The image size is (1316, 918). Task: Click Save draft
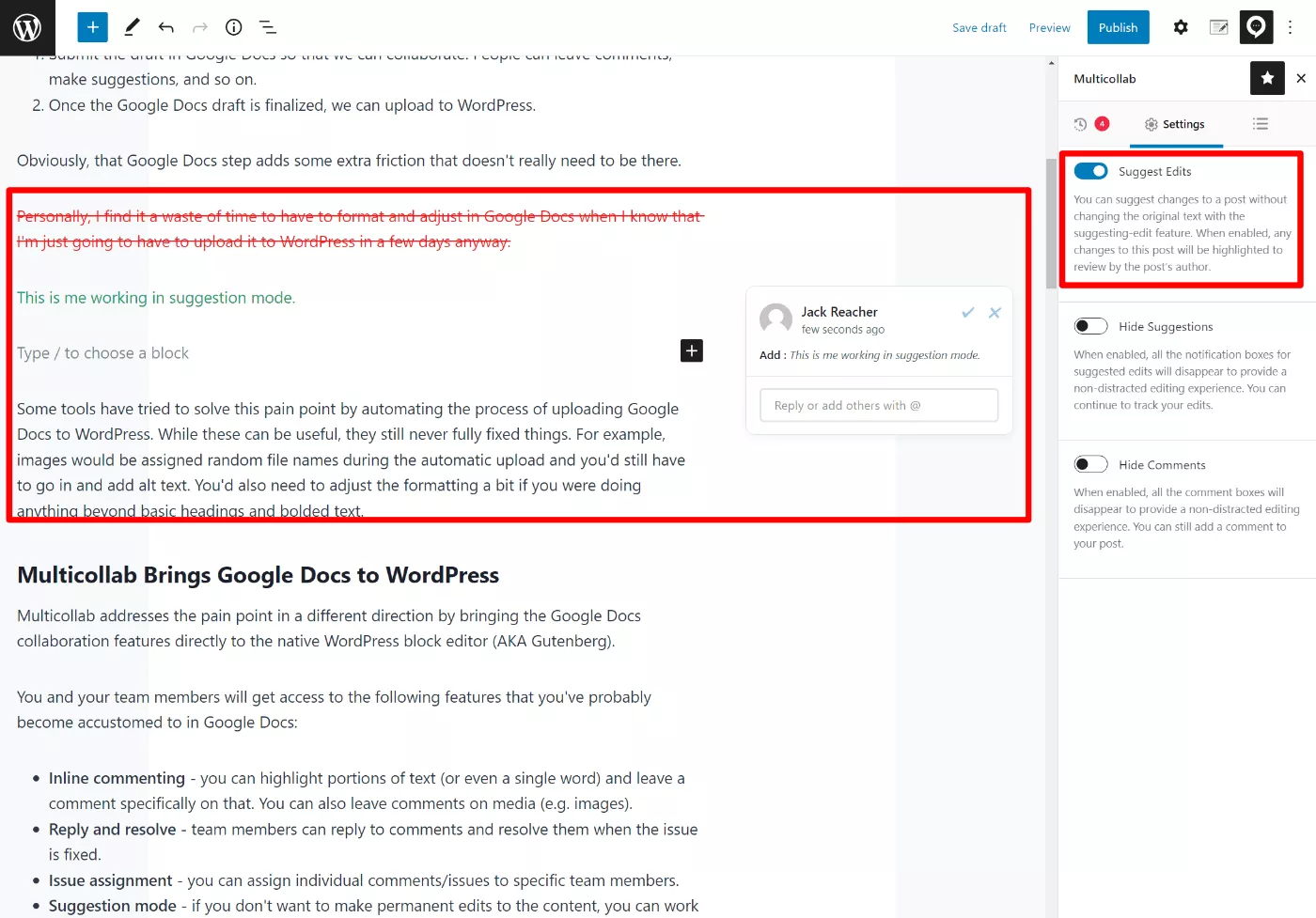coord(979,27)
